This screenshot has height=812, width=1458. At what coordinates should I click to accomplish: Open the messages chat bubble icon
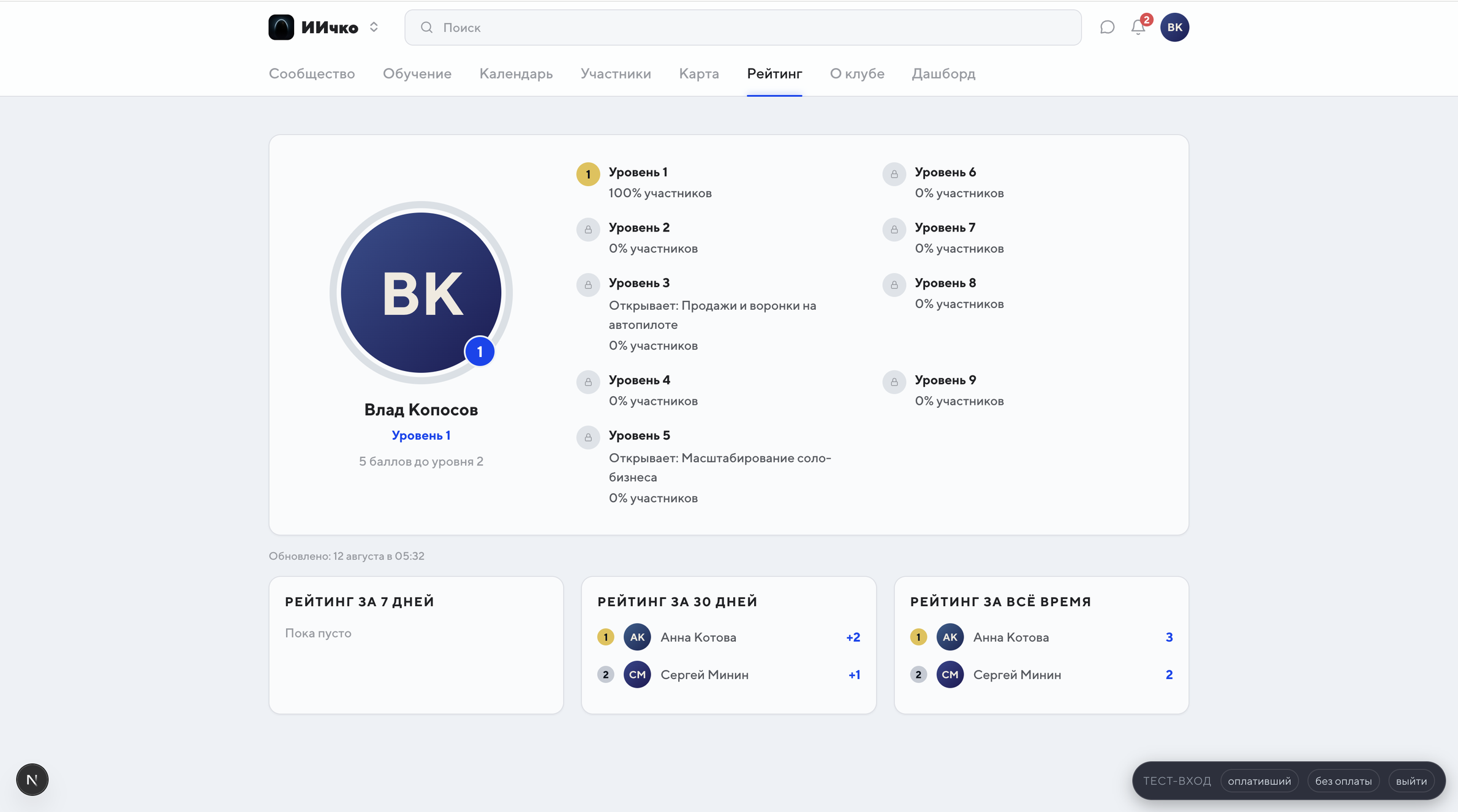[x=1107, y=27]
